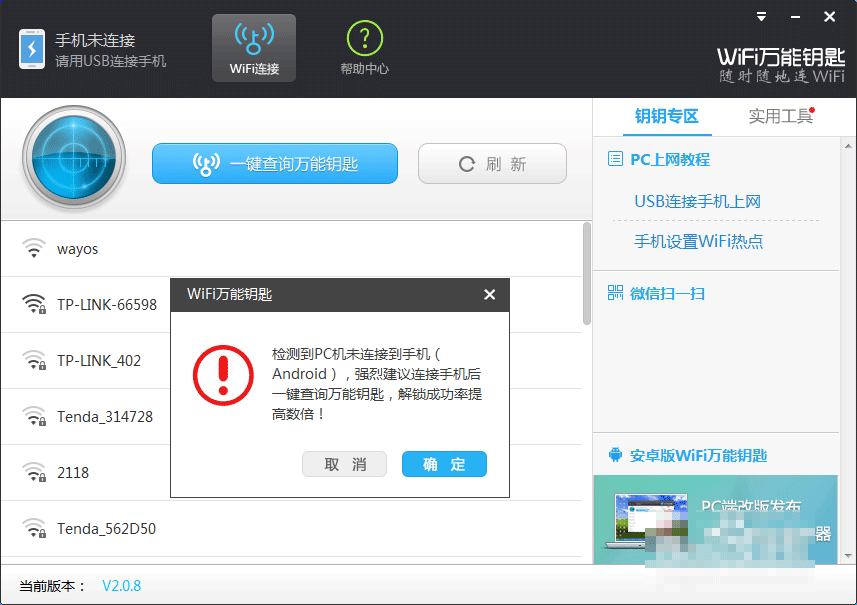Open the 帮助中心 question mark icon
857x605 pixels.
(x=364, y=37)
